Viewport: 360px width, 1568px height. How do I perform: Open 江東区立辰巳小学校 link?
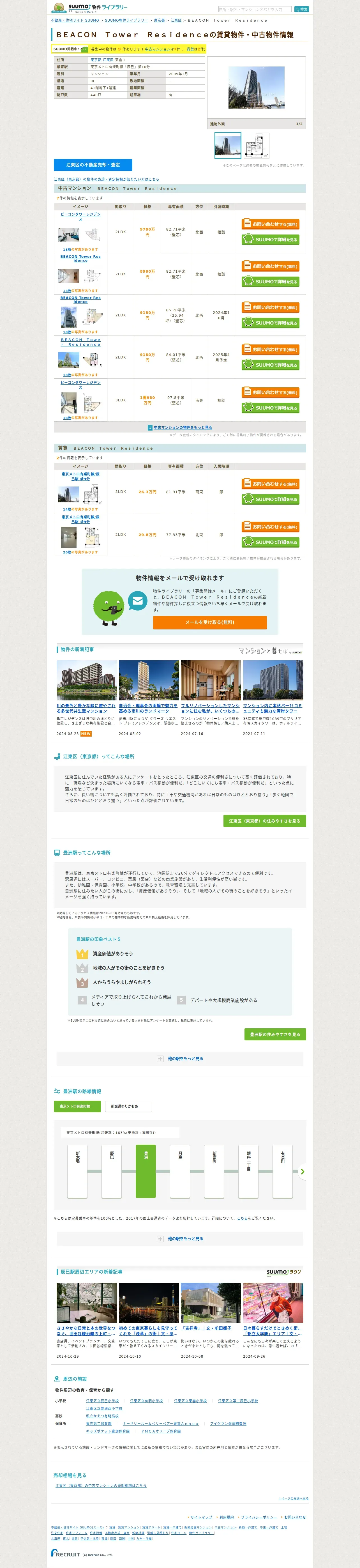click(x=102, y=1401)
